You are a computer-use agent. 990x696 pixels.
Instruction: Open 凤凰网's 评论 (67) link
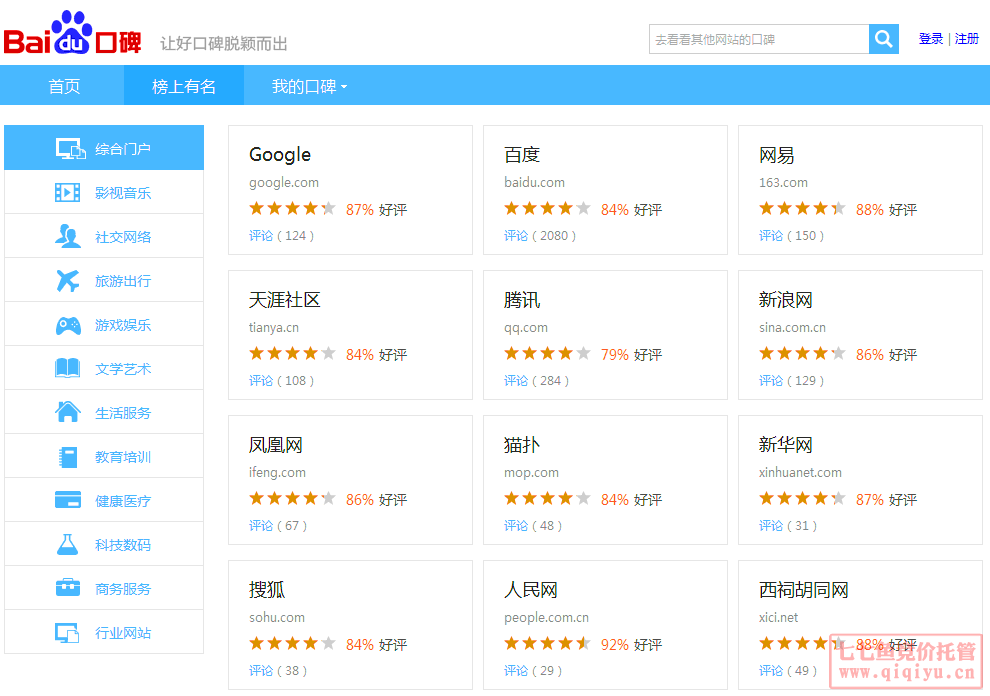click(278, 525)
